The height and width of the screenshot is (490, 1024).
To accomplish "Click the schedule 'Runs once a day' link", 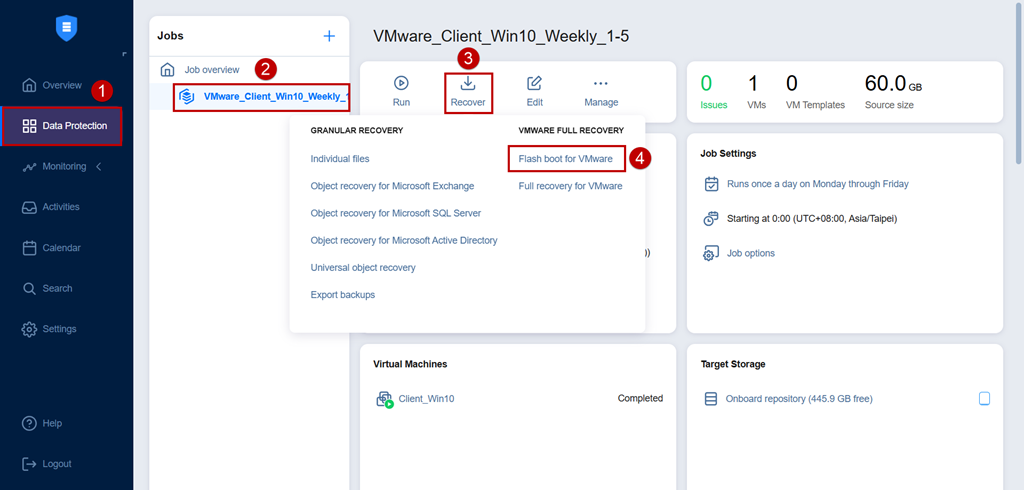I will [x=818, y=184].
